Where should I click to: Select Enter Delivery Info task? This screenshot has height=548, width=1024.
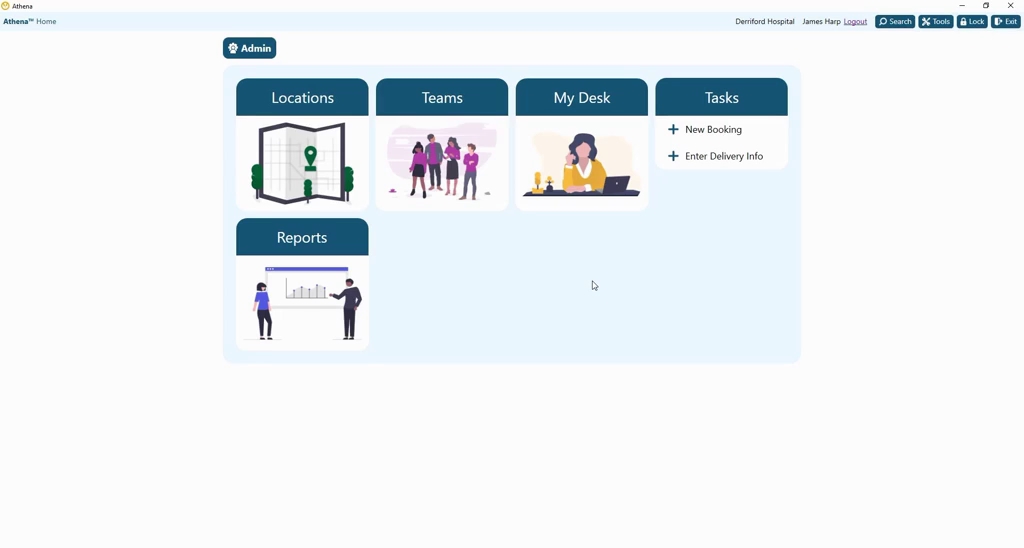(x=724, y=156)
